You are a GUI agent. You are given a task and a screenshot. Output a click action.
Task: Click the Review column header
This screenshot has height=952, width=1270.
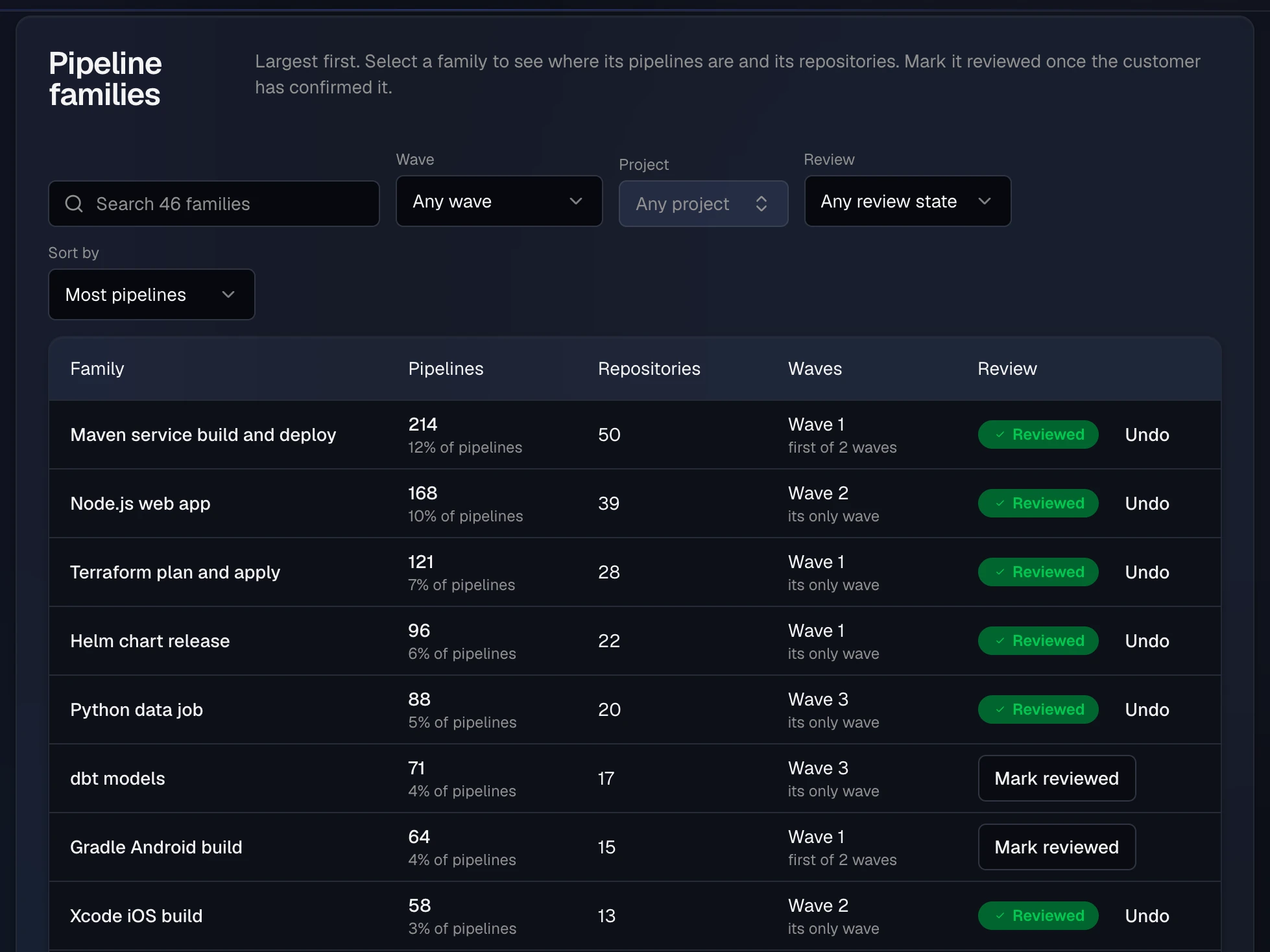click(x=1007, y=368)
